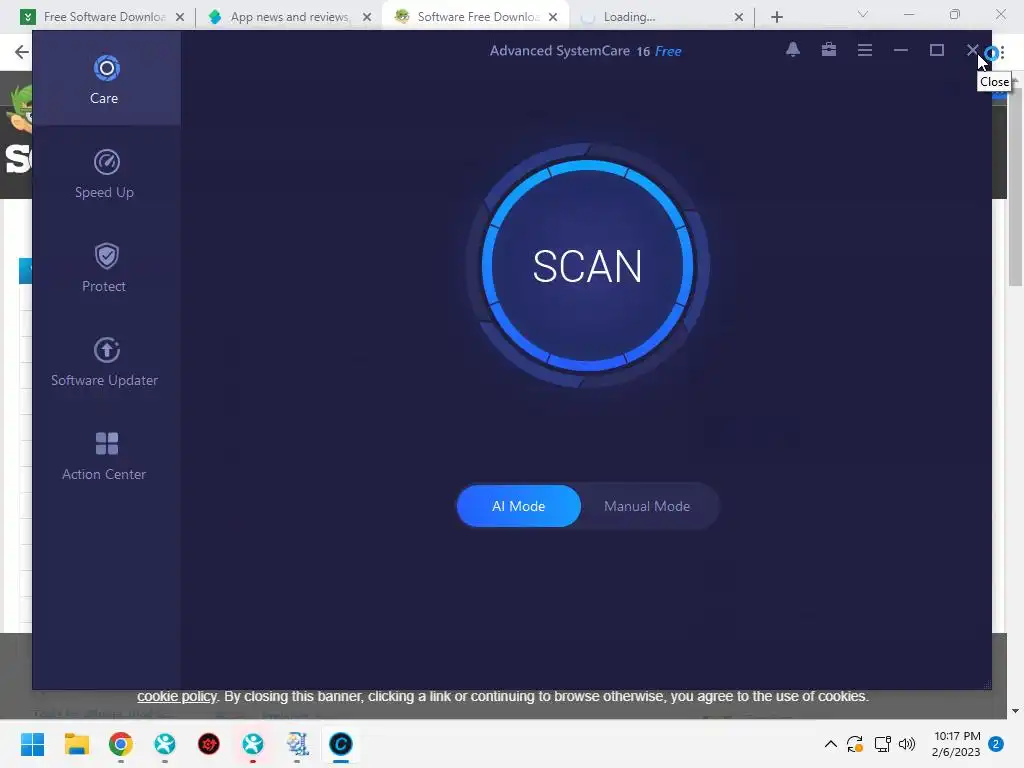This screenshot has width=1024, height=768.
Task: Open the Speed Up section
Action: point(106,174)
